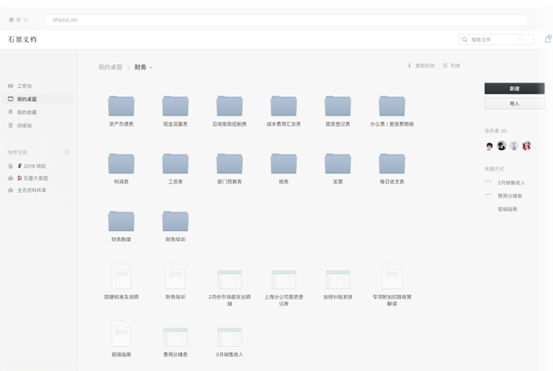
Task: Open the 固资登记表 folder
Action: point(338,106)
